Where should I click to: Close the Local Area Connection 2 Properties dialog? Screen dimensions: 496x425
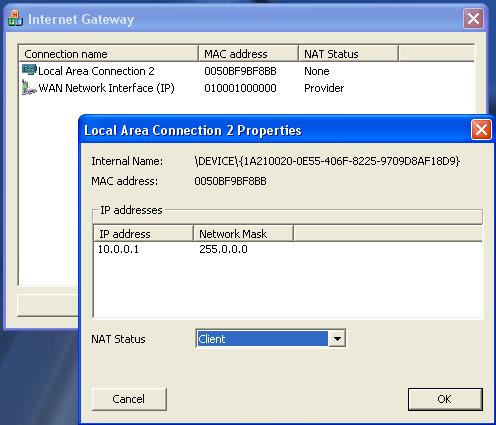pyautogui.click(x=481, y=130)
